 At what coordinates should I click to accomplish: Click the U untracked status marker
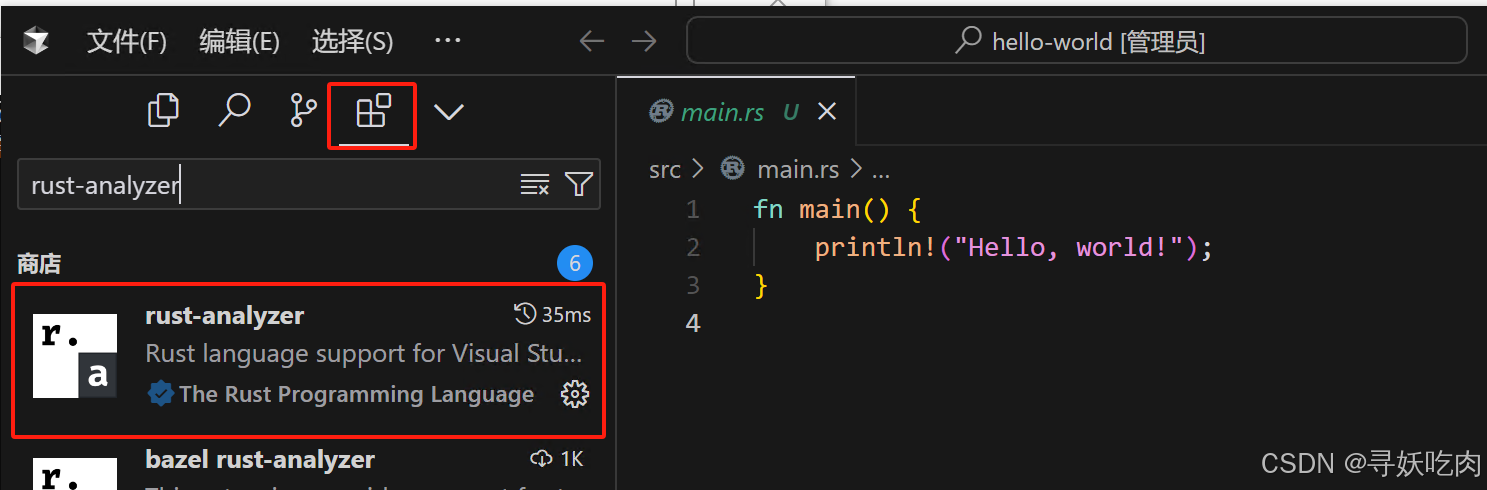pos(790,113)
